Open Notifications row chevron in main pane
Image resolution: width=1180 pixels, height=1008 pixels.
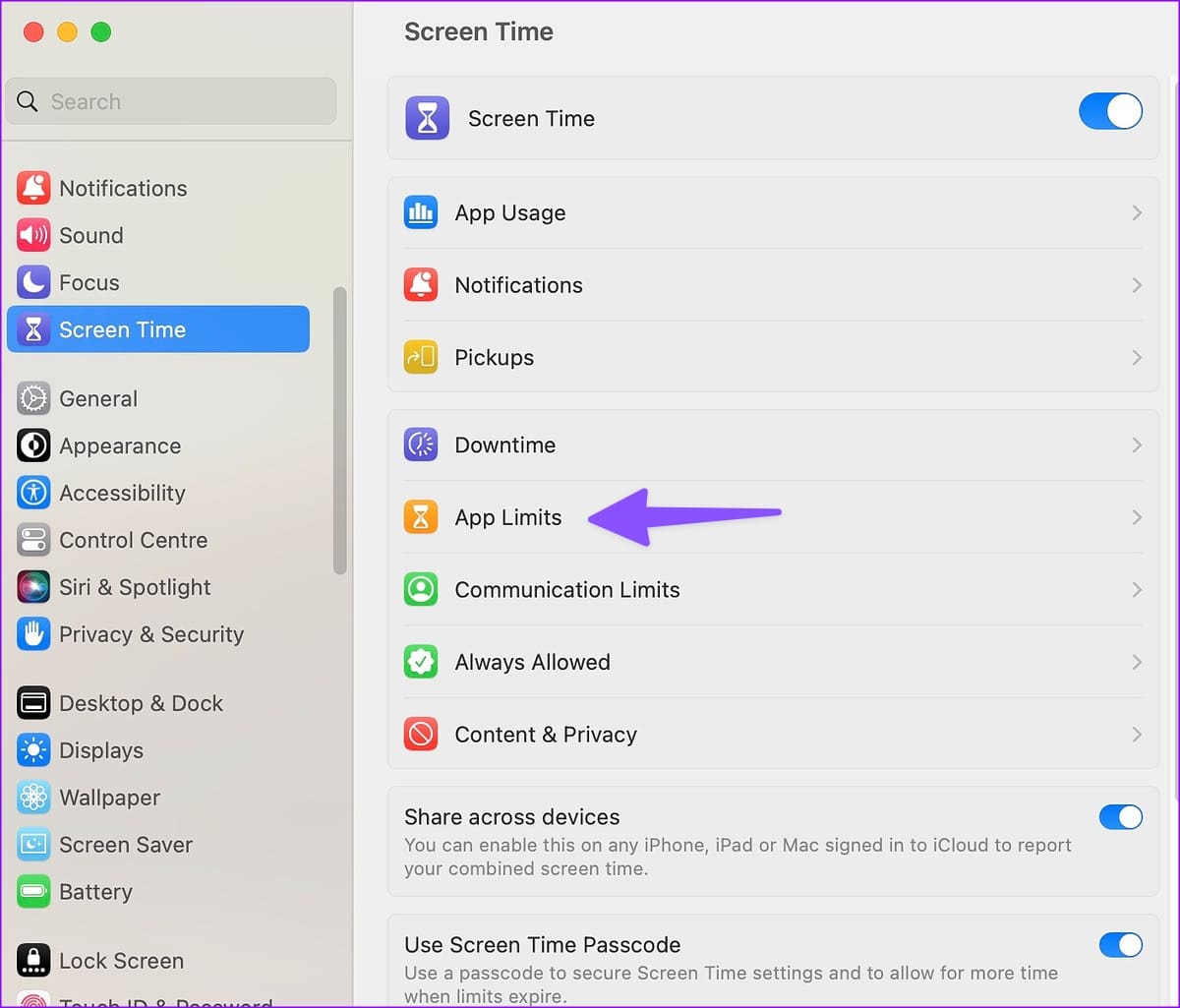tap(1137, 285)
